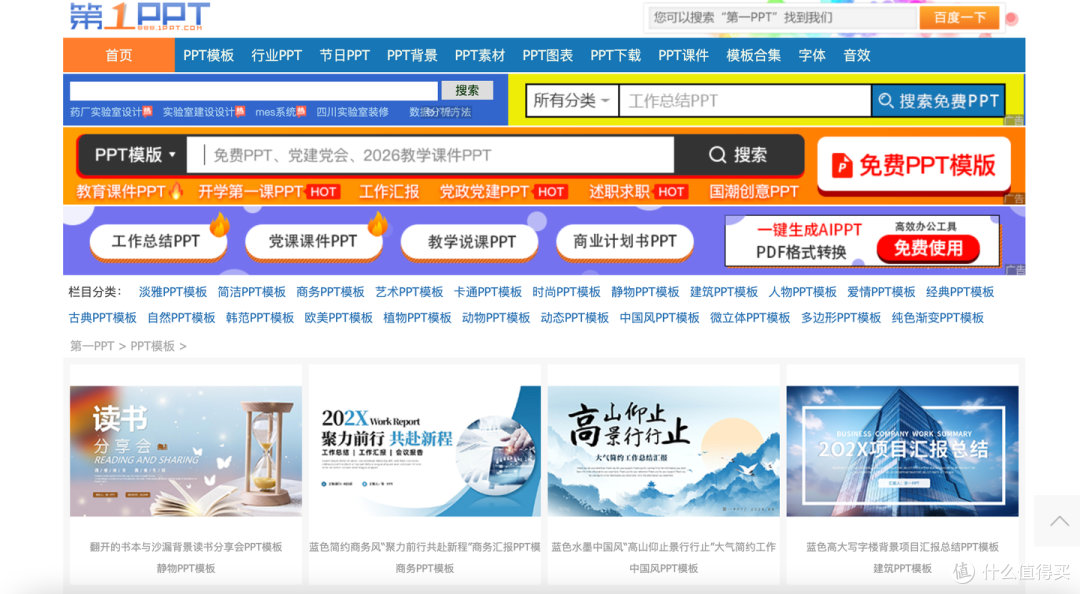Select 字体 in navigation bar
The image size is (1080, 594).
click(811, 55)
